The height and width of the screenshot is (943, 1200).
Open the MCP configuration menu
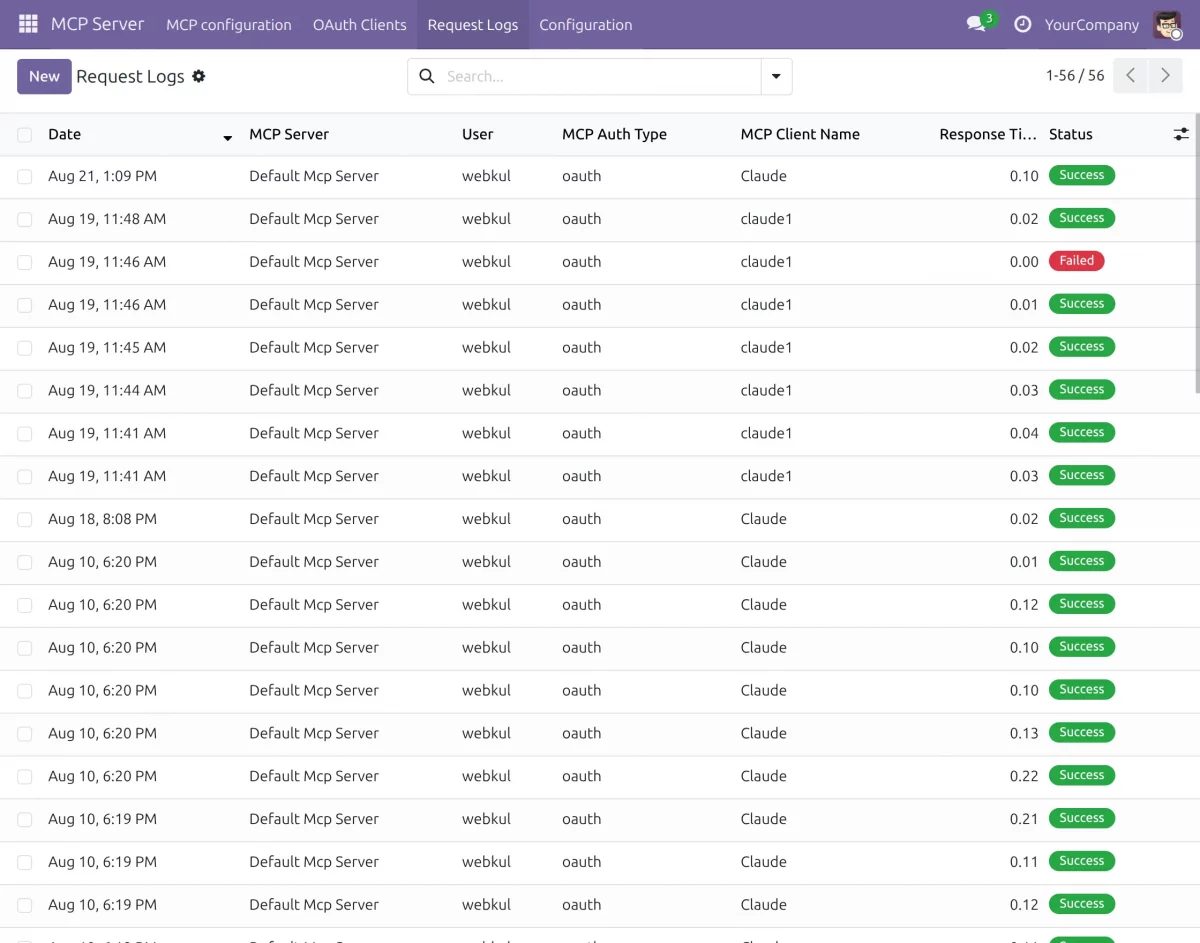pos(229,24)
